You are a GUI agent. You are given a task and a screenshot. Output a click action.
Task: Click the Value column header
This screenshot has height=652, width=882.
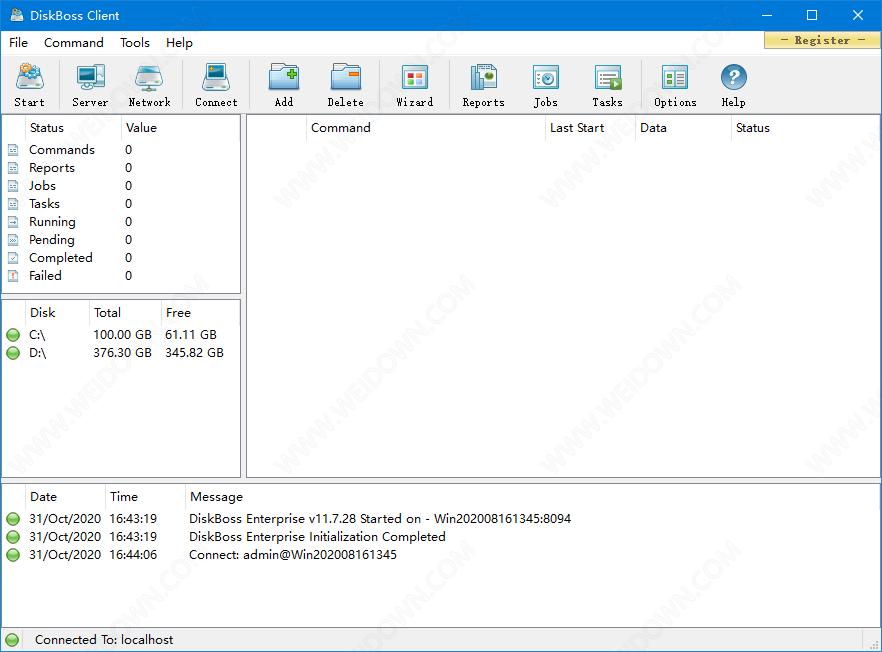pos(180,128)
